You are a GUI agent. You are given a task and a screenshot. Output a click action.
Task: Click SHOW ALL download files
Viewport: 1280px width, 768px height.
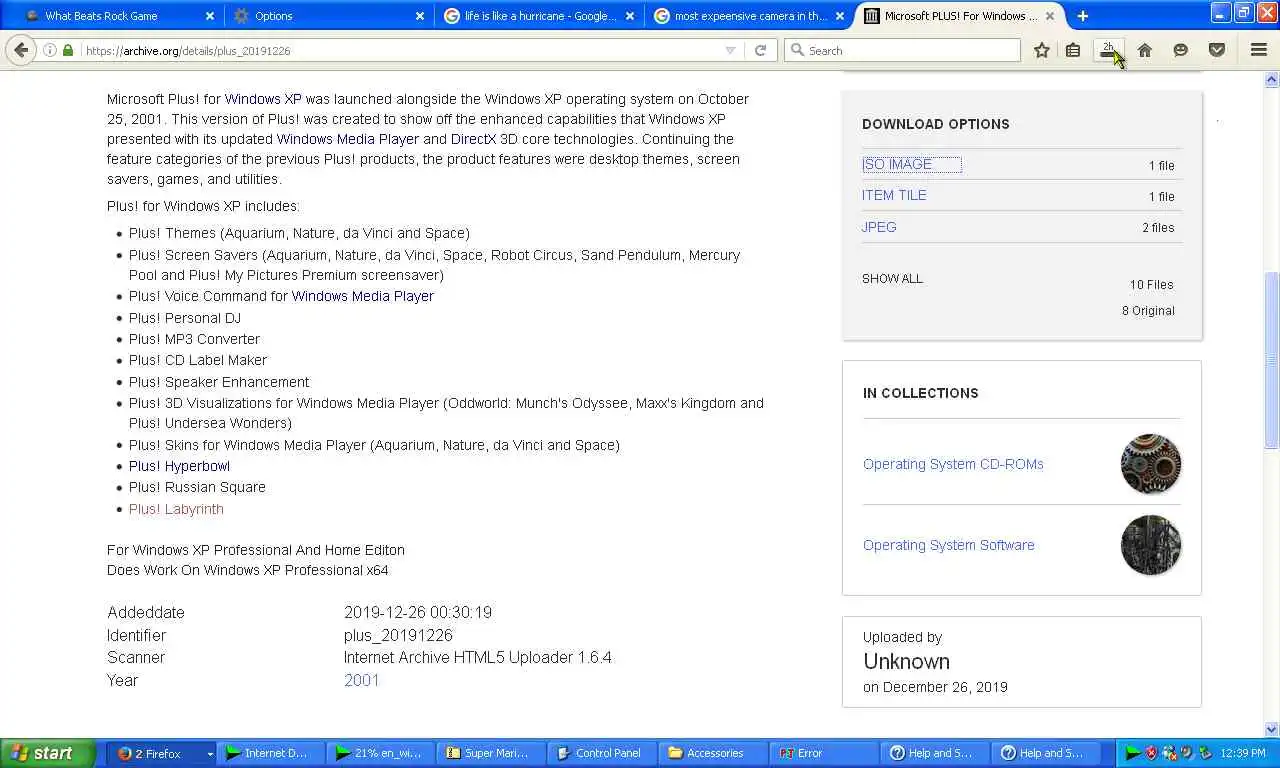click(x=892, y=279)
